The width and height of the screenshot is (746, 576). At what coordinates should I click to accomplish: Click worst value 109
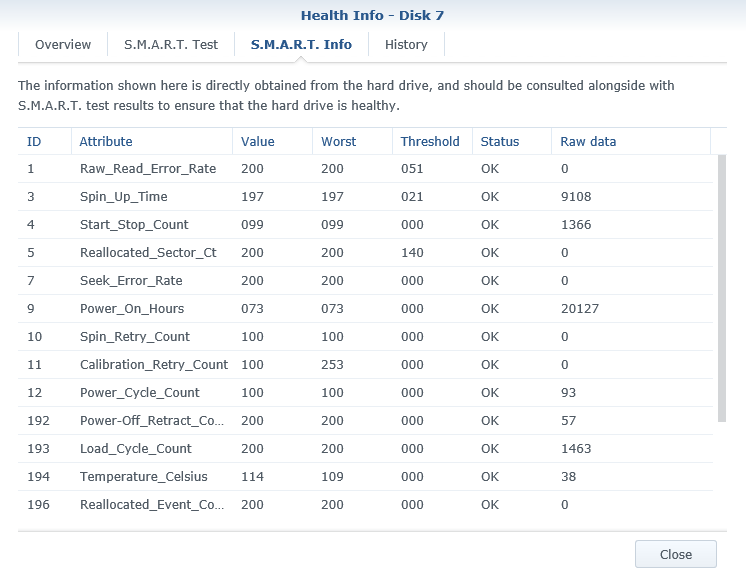(332, 477)
